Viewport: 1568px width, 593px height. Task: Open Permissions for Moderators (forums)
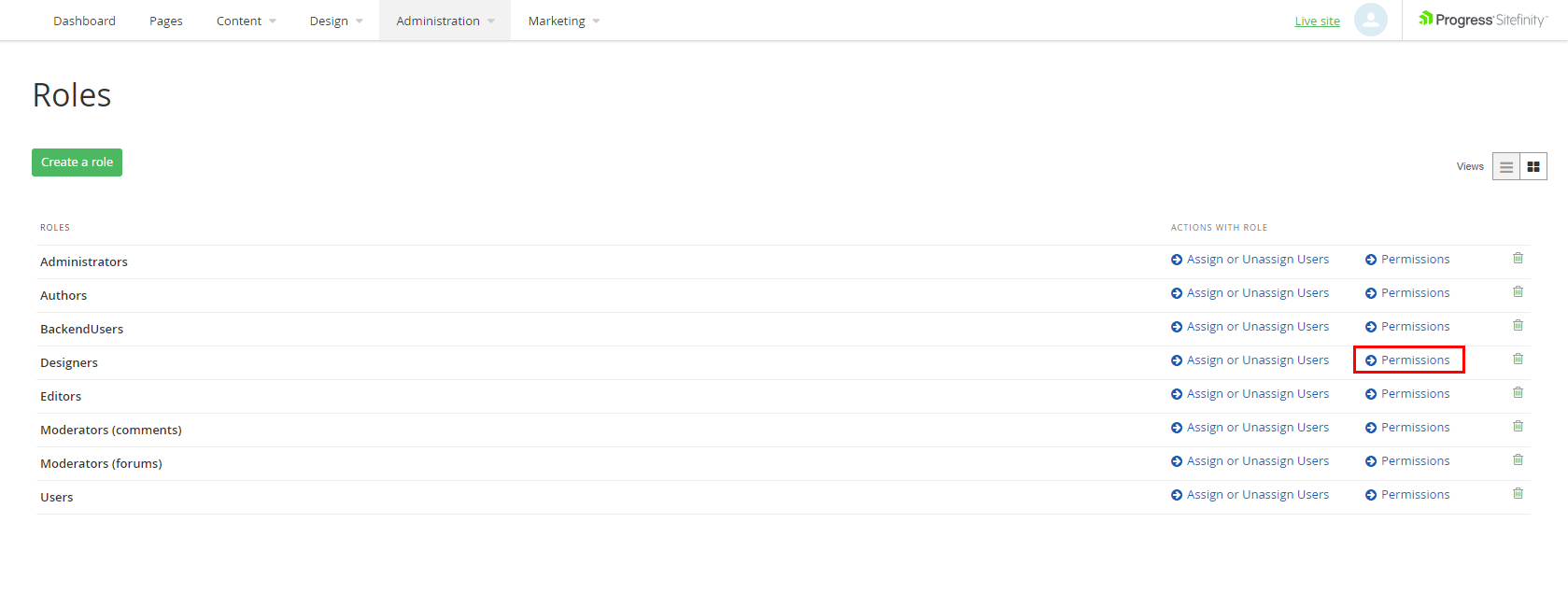(1407, 461)
